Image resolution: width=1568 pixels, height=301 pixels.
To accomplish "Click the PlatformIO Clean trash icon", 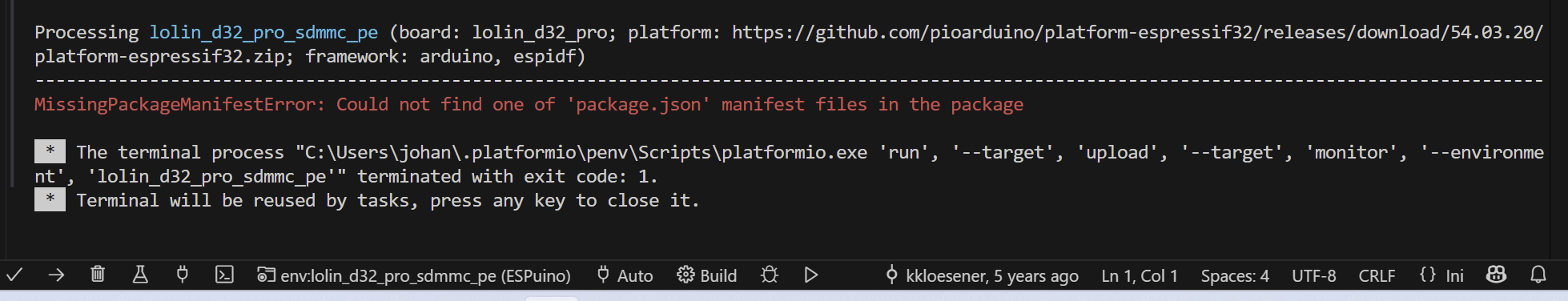I will (98, 275).
